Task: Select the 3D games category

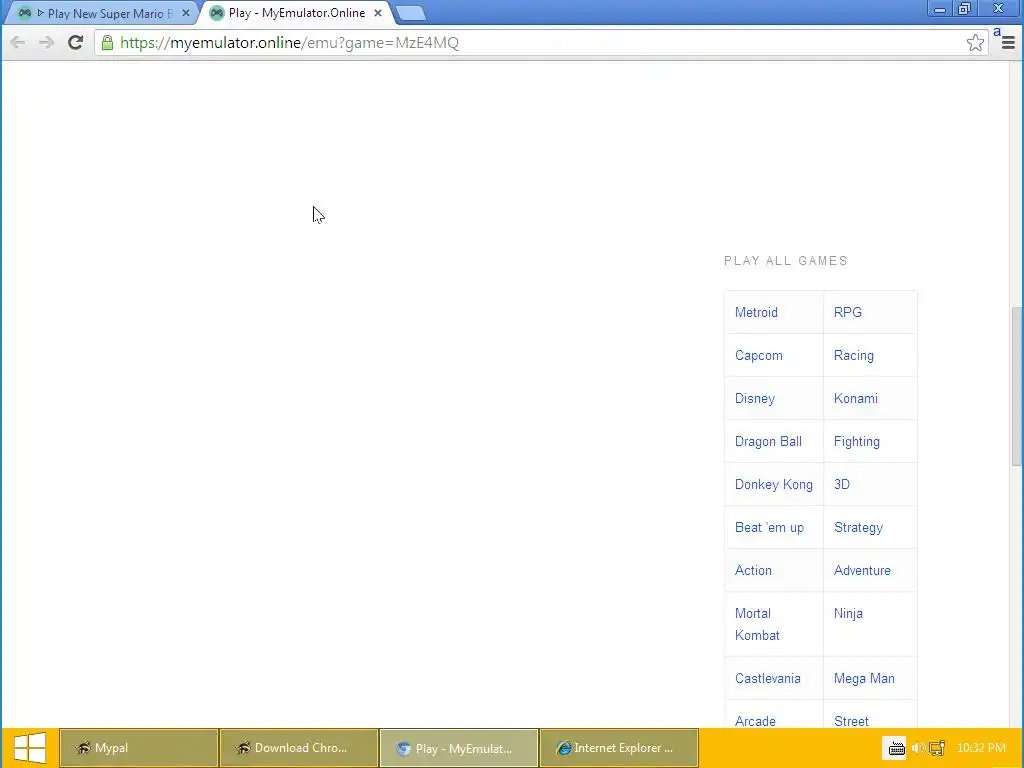Action: [842, 485]
